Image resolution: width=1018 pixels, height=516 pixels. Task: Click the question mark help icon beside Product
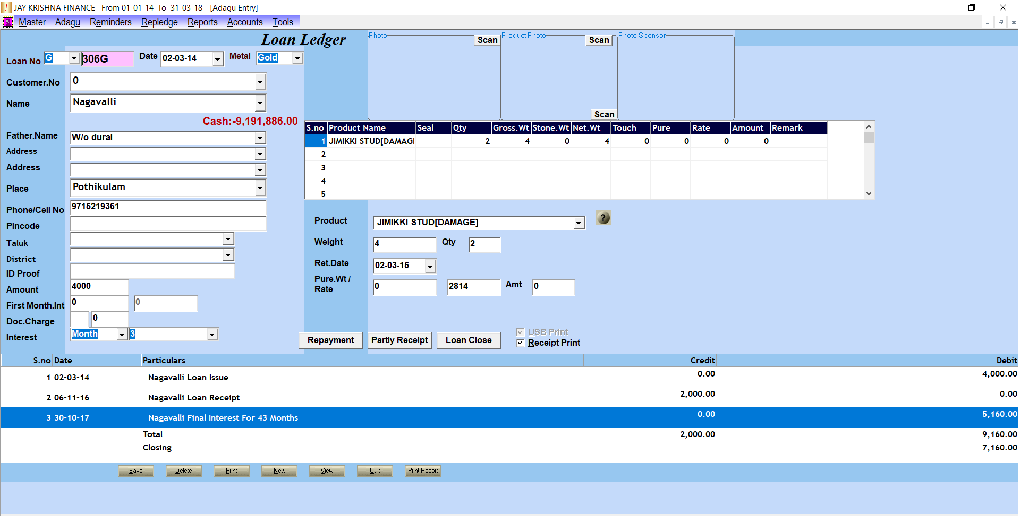pos(603,218)
